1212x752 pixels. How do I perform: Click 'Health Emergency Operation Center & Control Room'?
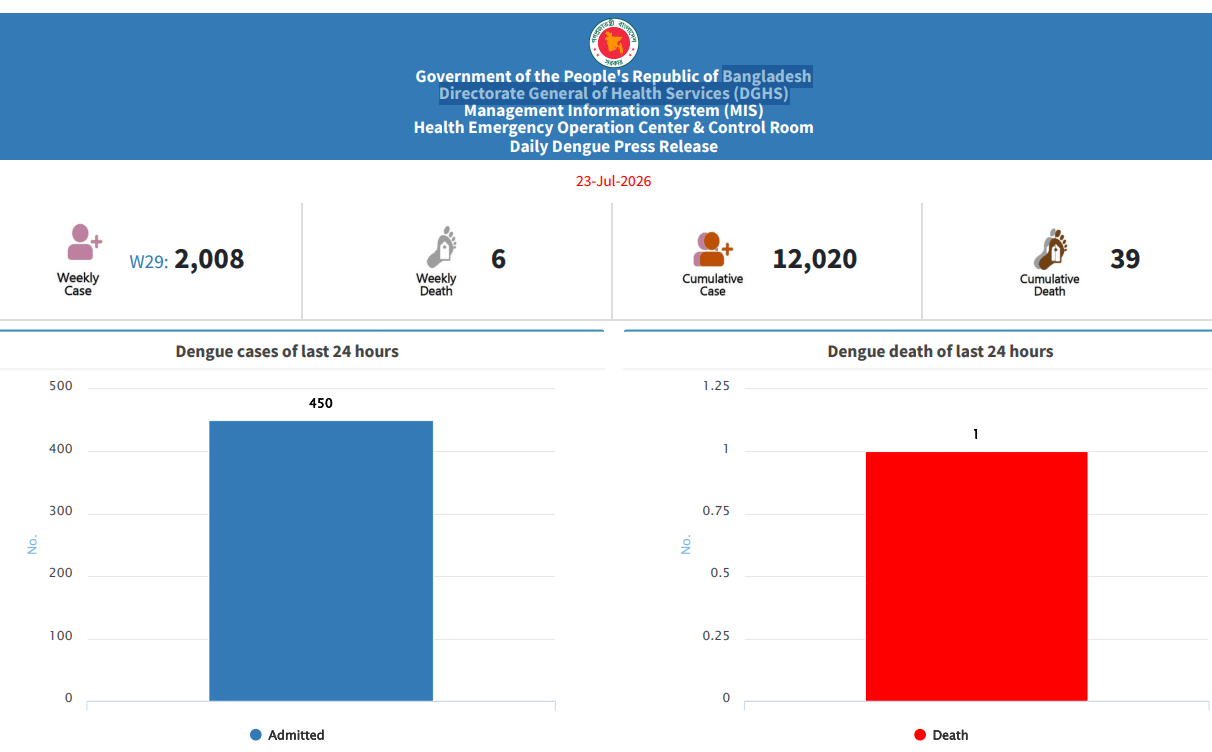(614, 128)
